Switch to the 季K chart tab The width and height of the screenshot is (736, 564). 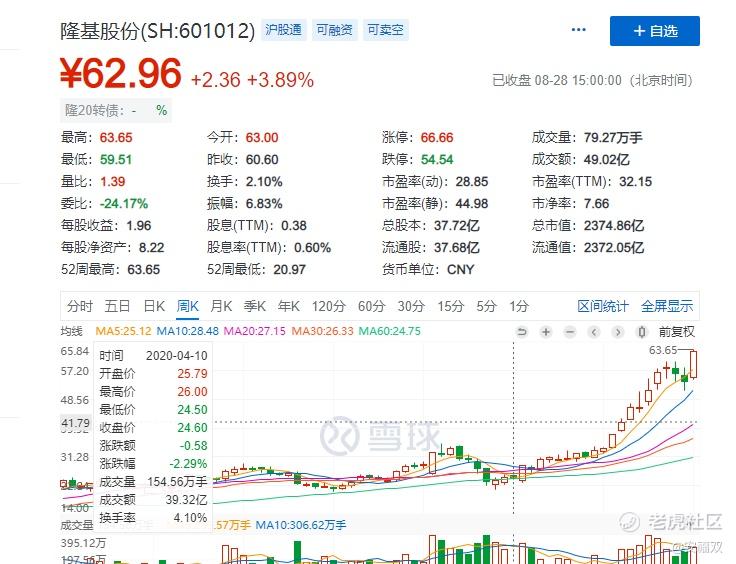tap(255, 306)
